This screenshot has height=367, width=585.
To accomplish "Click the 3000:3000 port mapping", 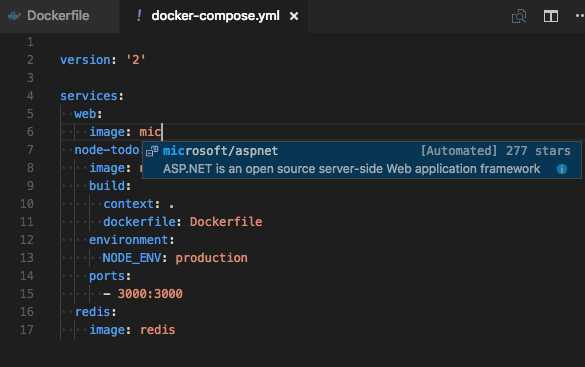I will [x=150, y=294].
